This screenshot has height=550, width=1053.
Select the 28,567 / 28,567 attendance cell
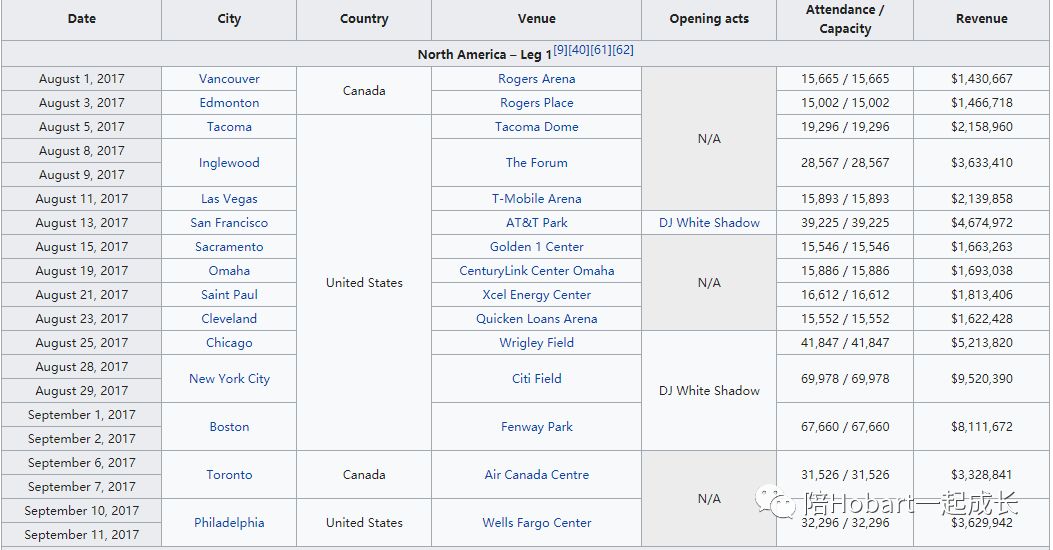845,163
